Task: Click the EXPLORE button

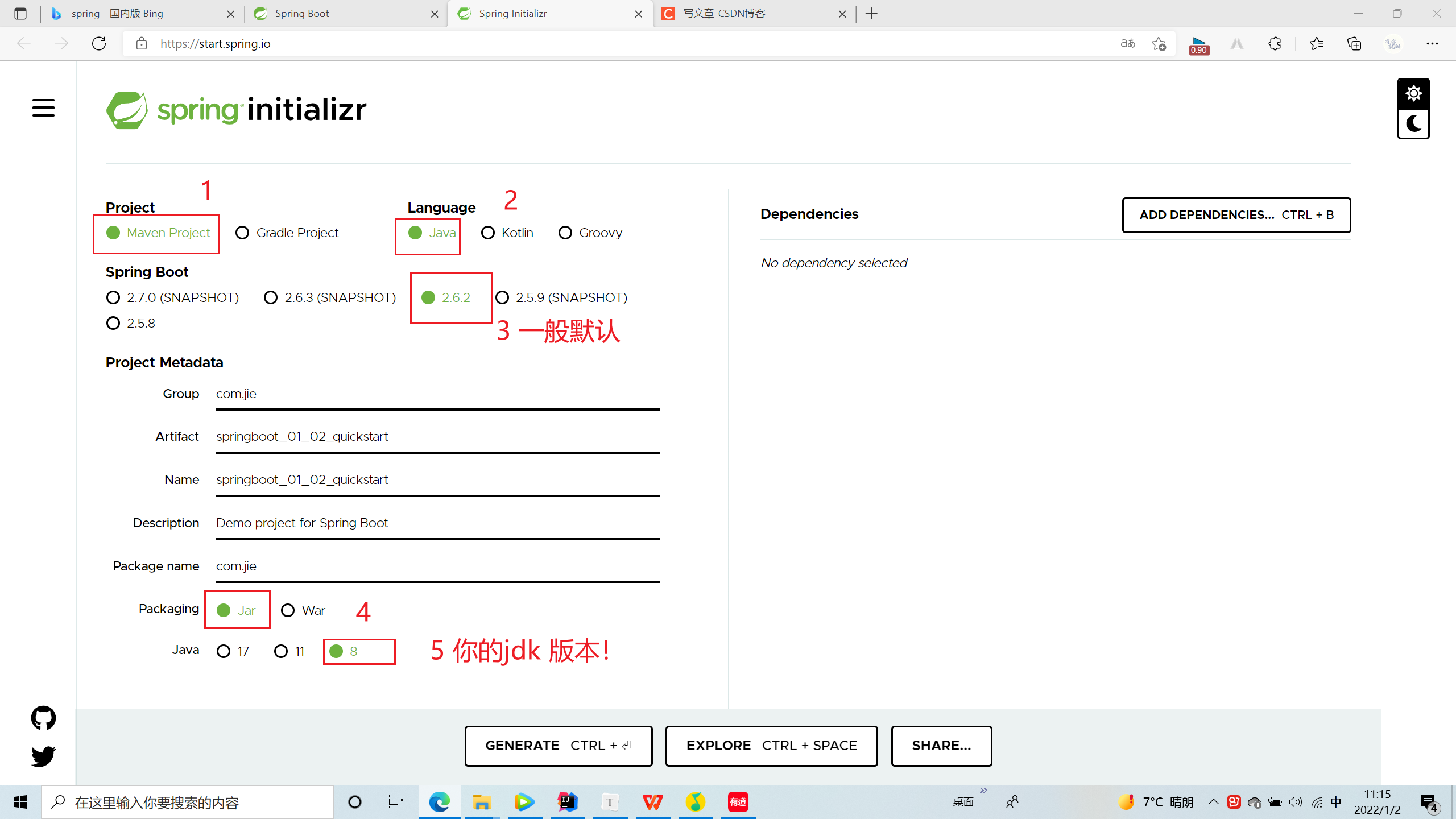Action: (x=771, y=746)
